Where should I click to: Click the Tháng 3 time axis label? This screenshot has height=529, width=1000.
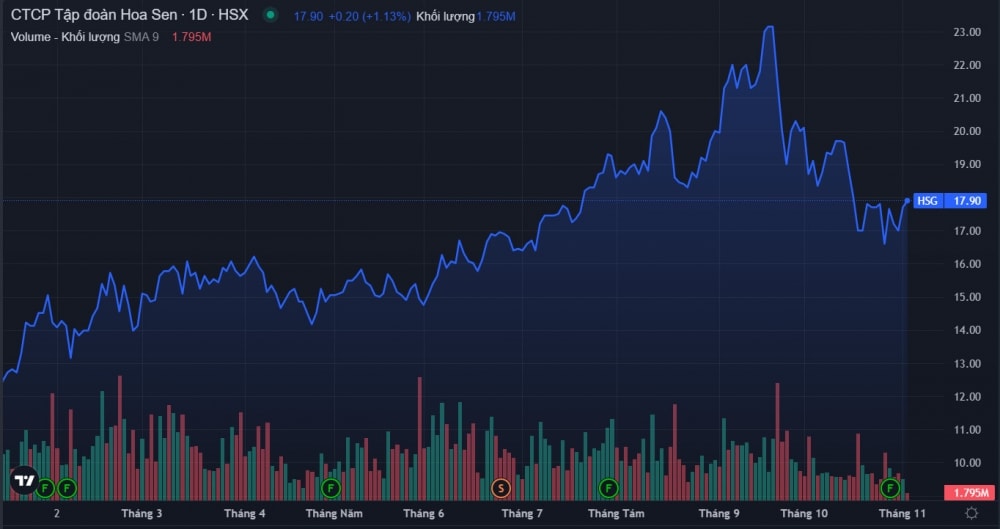(x=142, y=513)
